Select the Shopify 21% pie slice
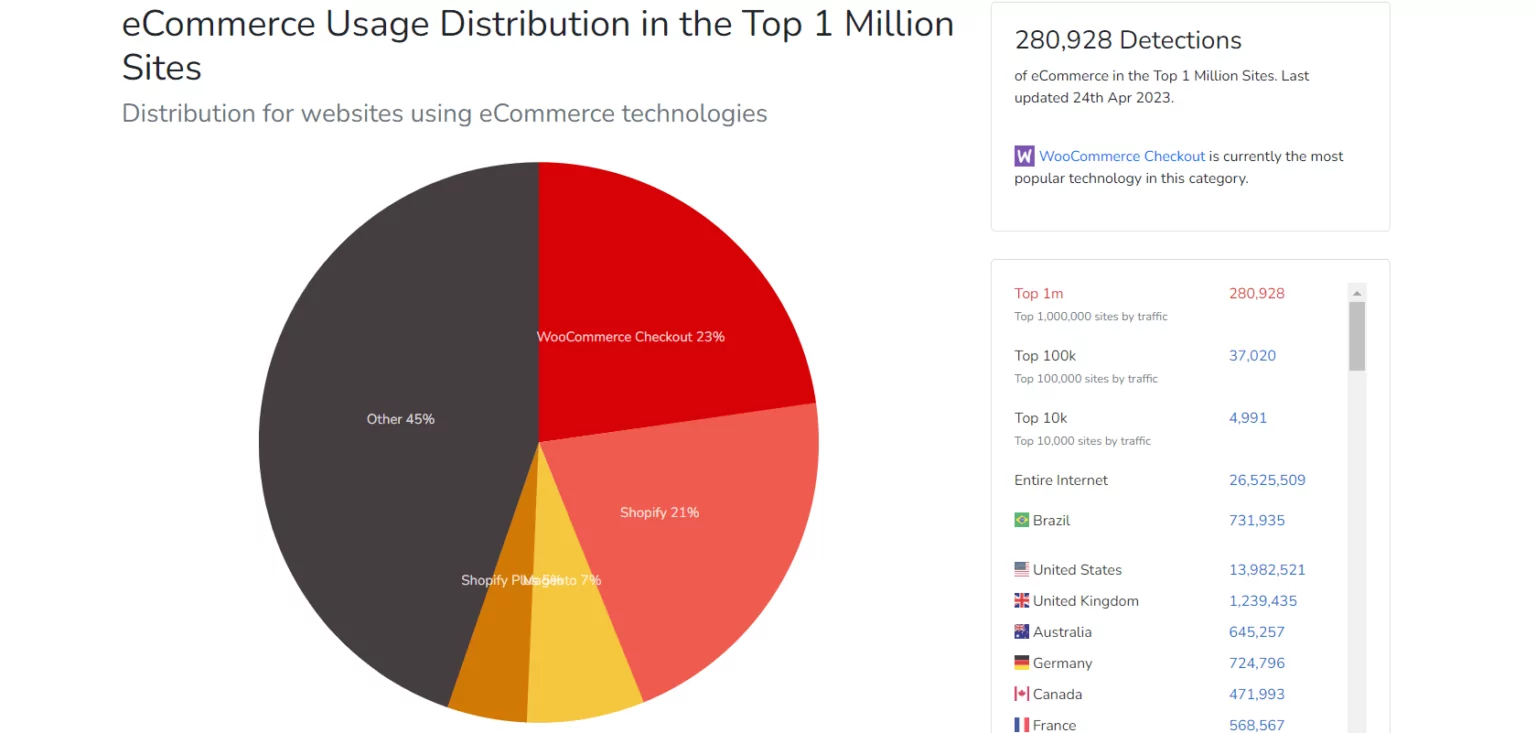Screen dimensions: 1536x733 coord(659,512)
